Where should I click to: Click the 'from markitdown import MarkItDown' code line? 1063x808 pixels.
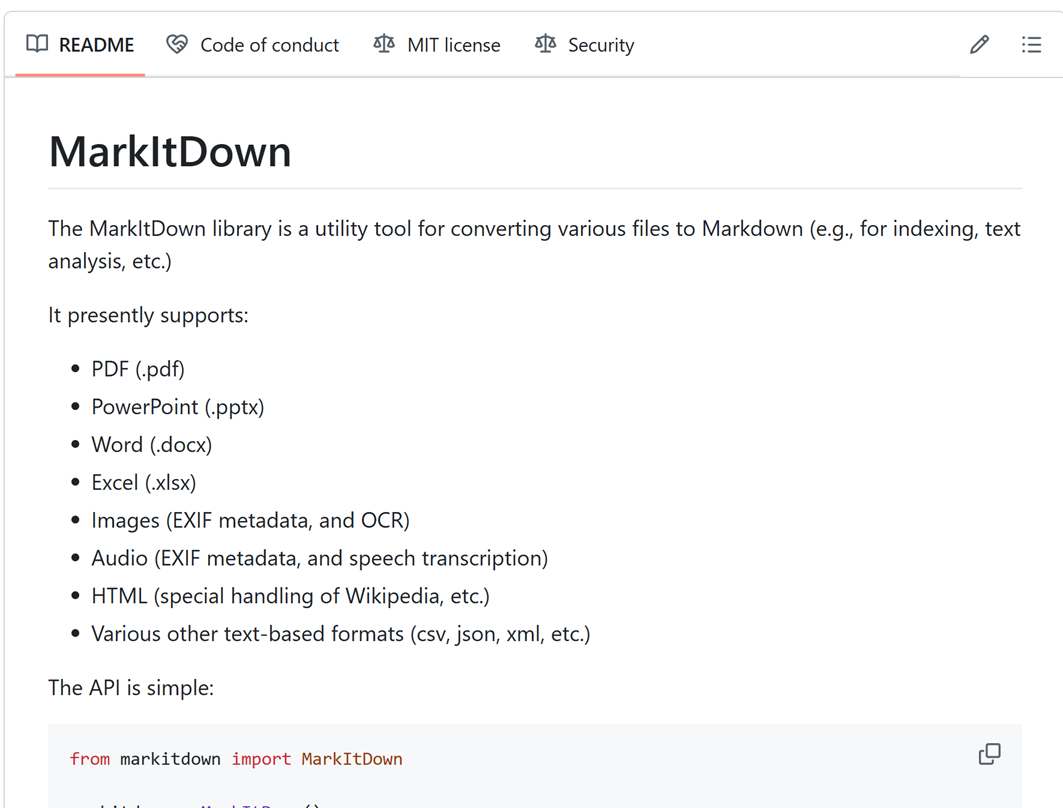235,759
